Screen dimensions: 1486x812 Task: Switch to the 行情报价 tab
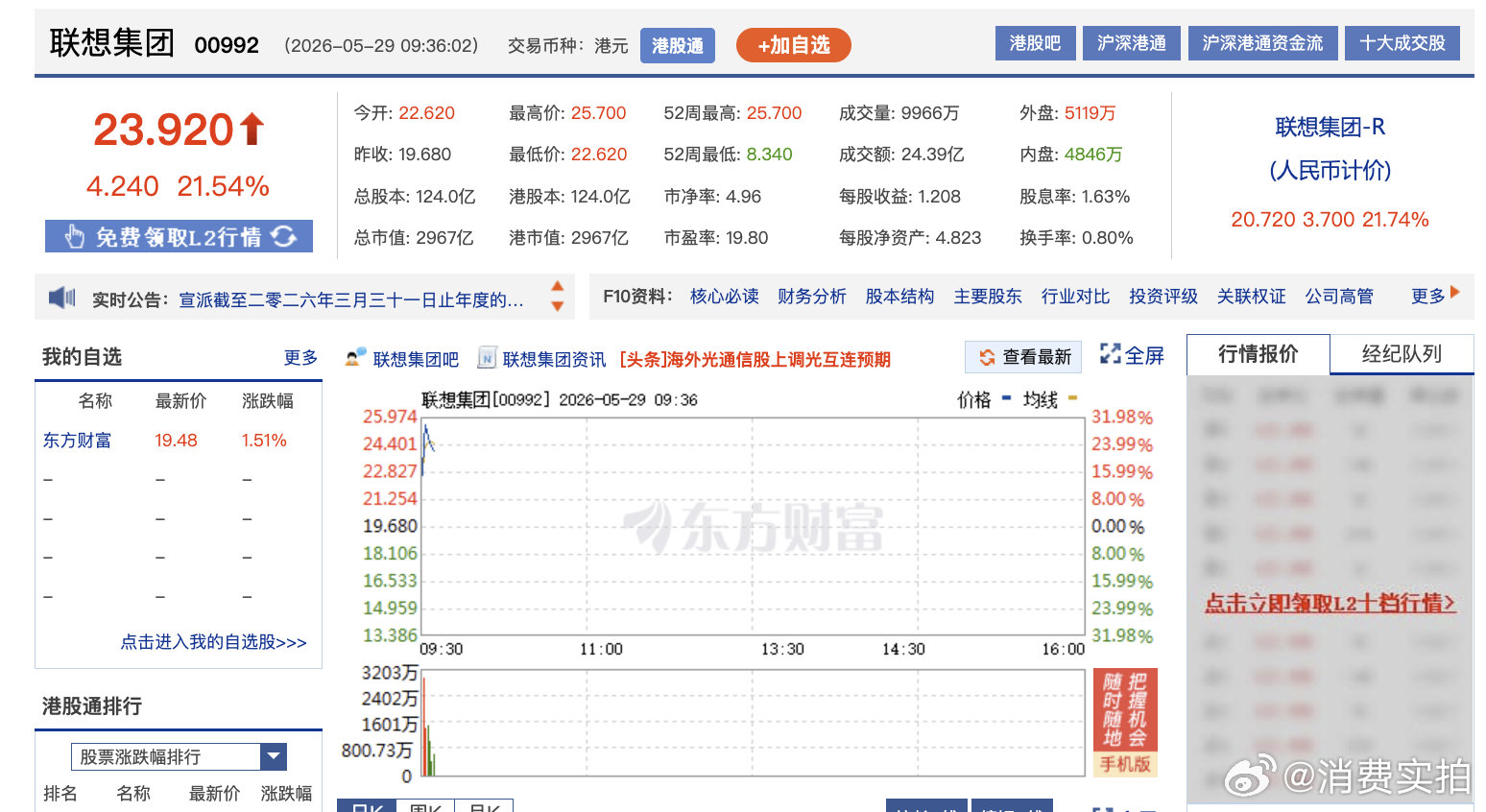tap(1258, 354)
